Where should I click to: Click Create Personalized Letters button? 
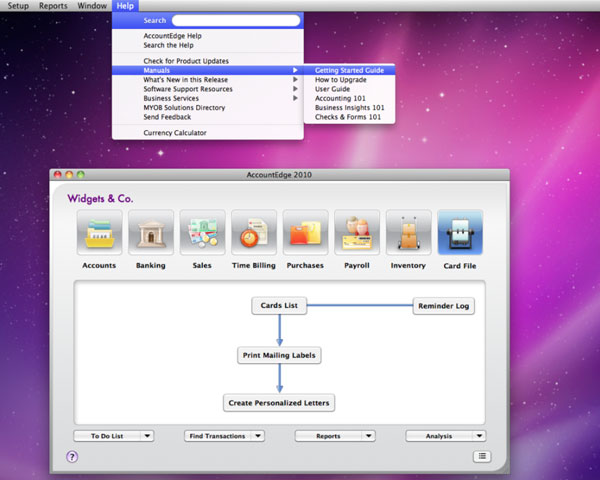[x=279, y=403]
